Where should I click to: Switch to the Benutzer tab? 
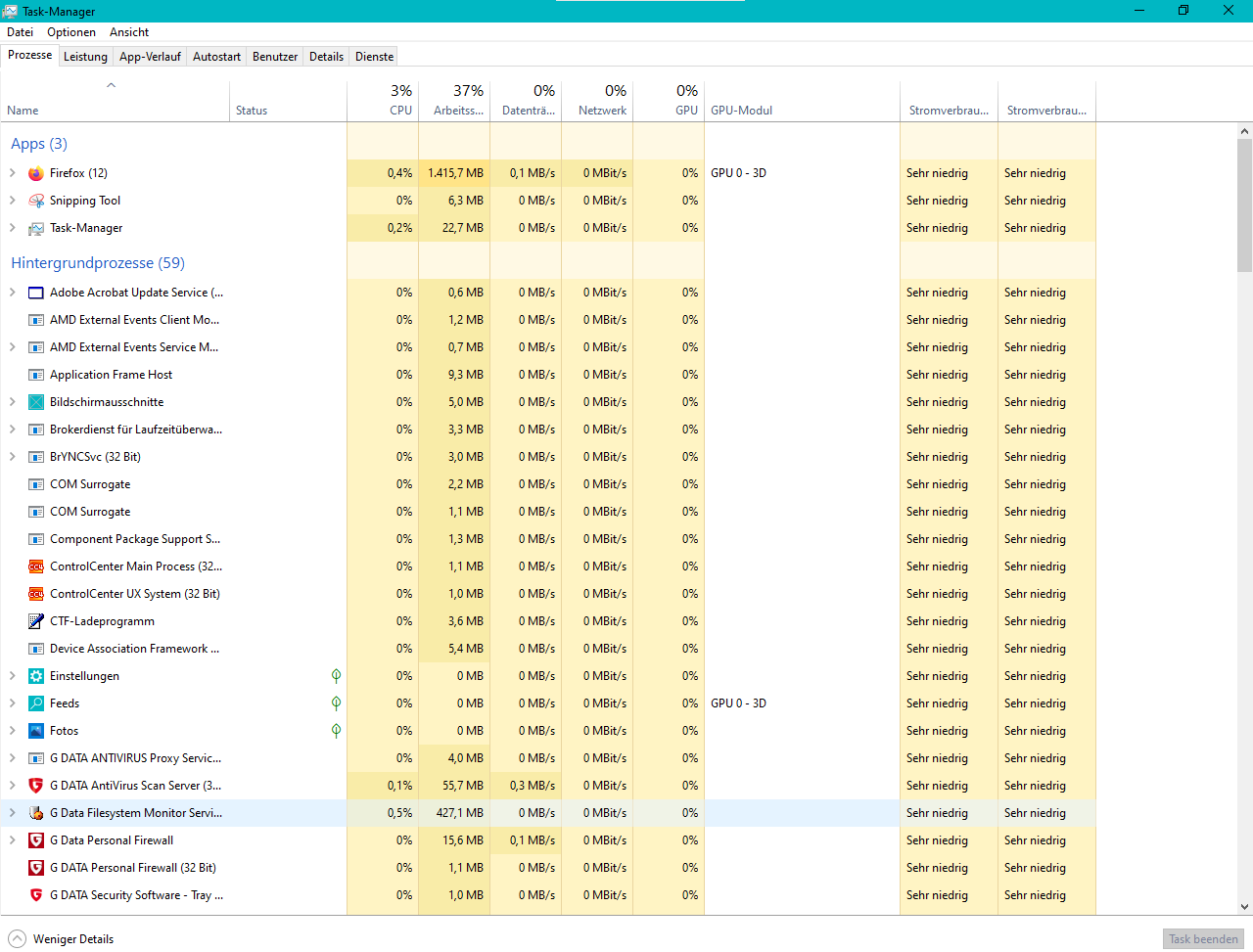click(275, 57)
